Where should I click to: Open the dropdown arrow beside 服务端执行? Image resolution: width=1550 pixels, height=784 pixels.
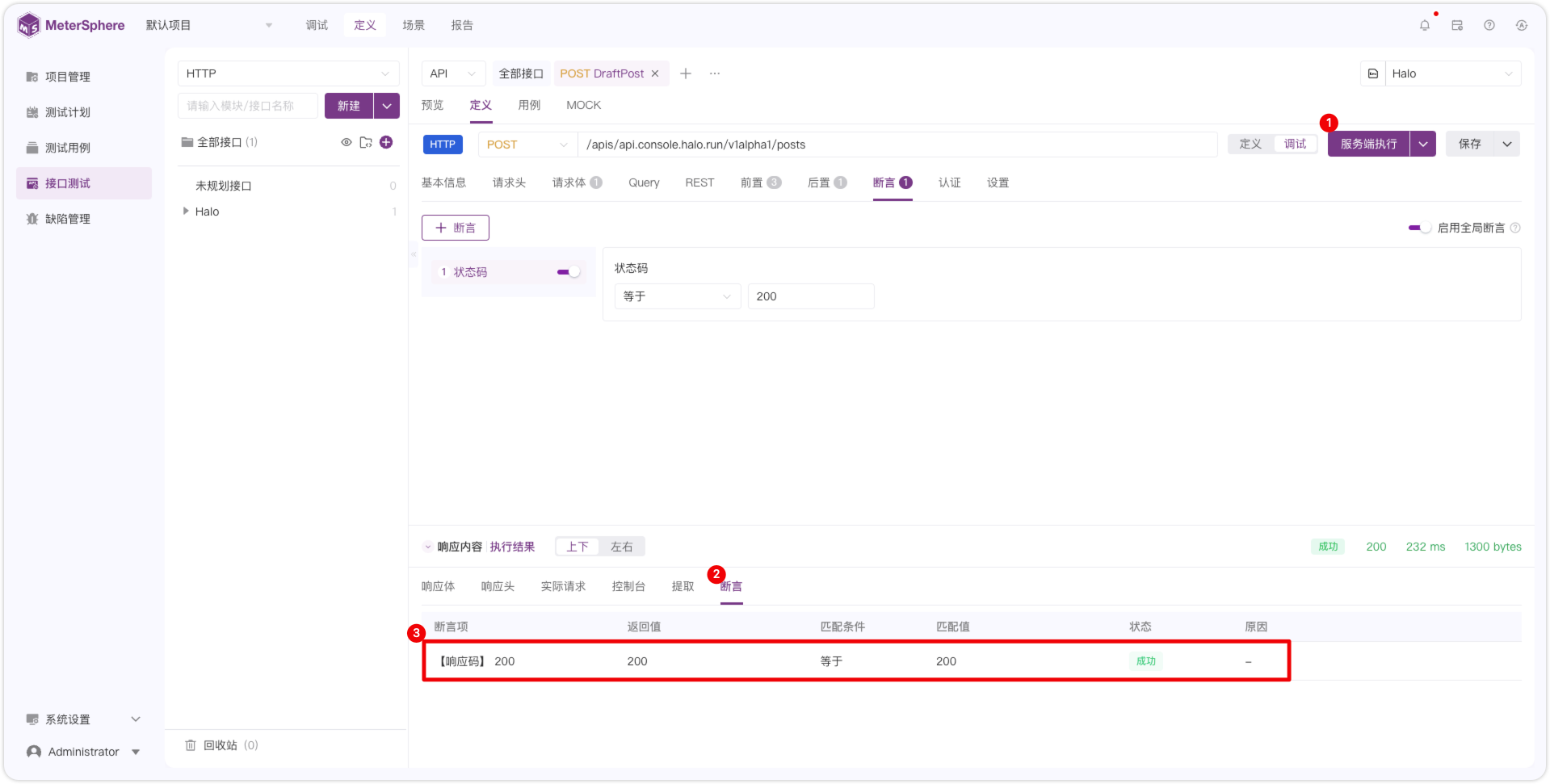click(1422, 144)
